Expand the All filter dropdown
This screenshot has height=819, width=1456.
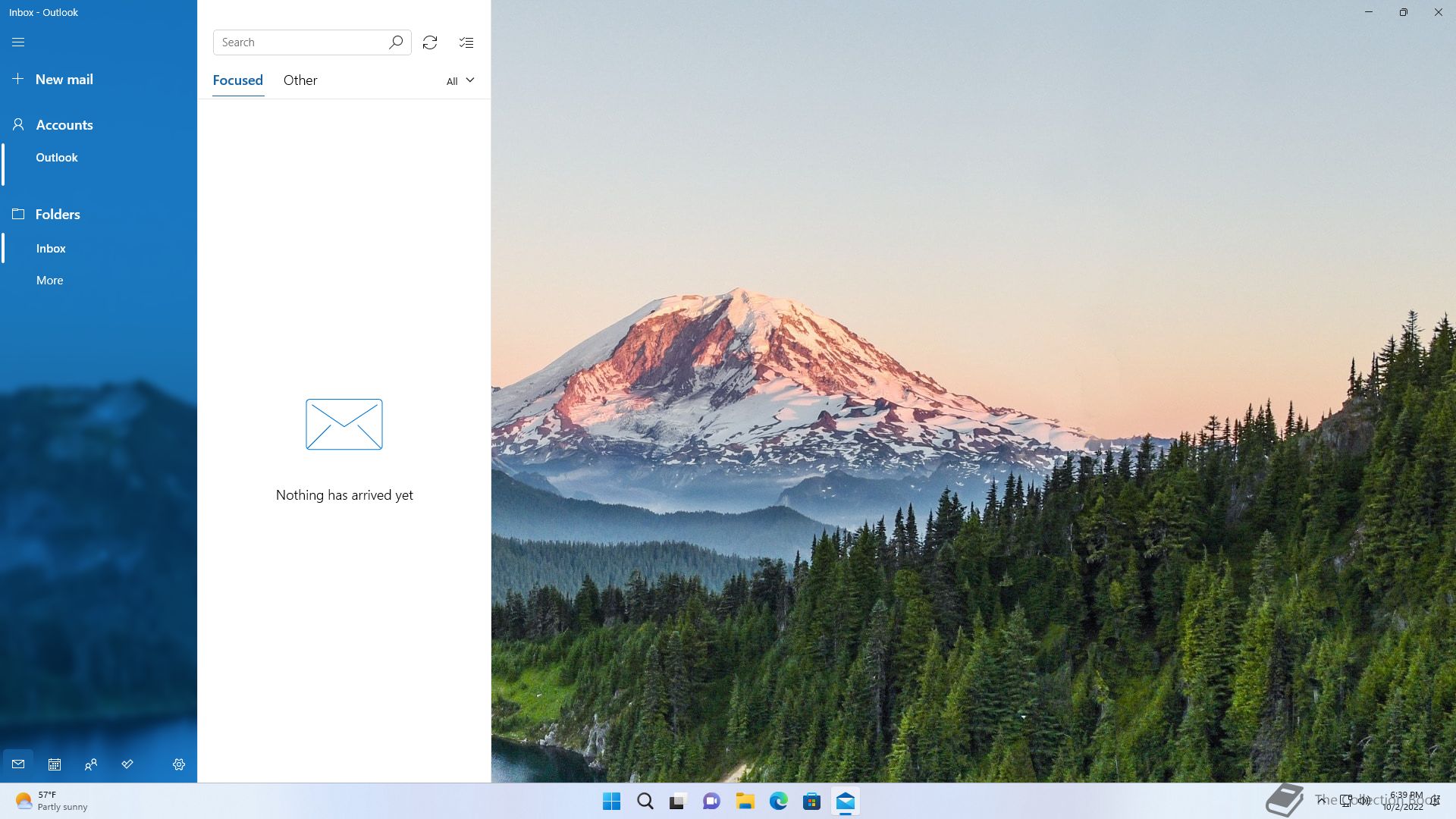(460, 81)
